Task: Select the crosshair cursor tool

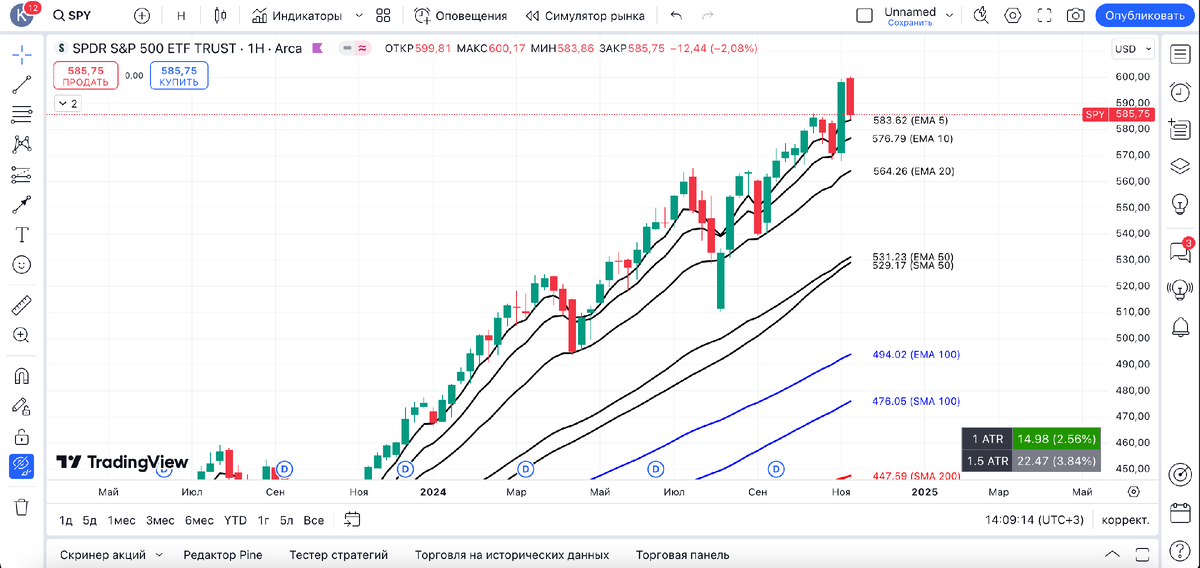Action: (21, 53)
